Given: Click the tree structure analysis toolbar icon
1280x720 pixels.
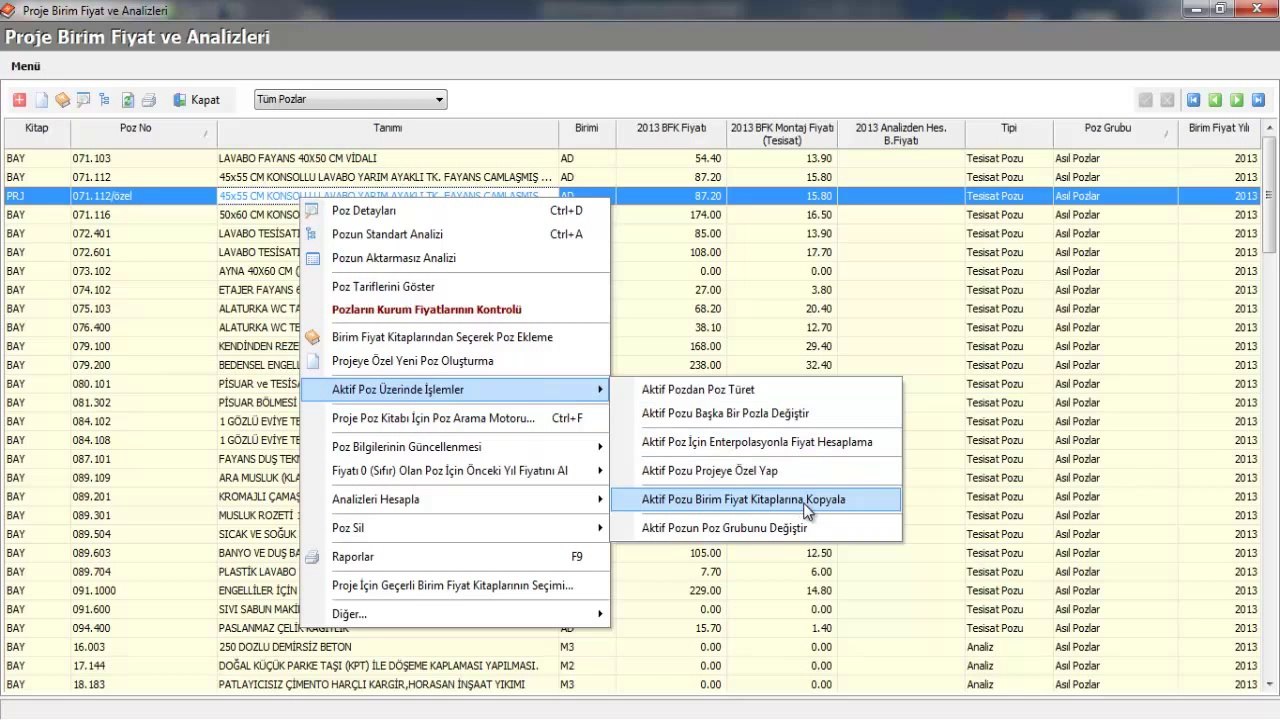Looking at the screenshot, I should click(x=104, y=100).
